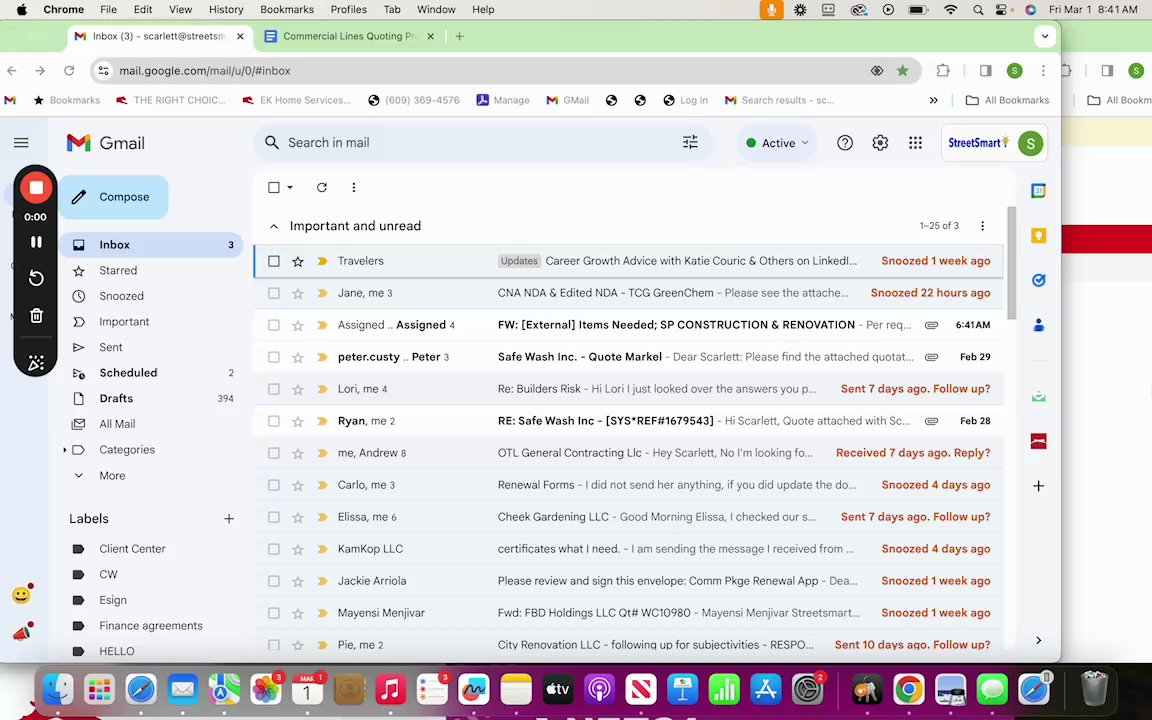This screenshot has height=720, width=1152.
Task: Select checkbox for Ryan, me email
Action: [274, 421]
